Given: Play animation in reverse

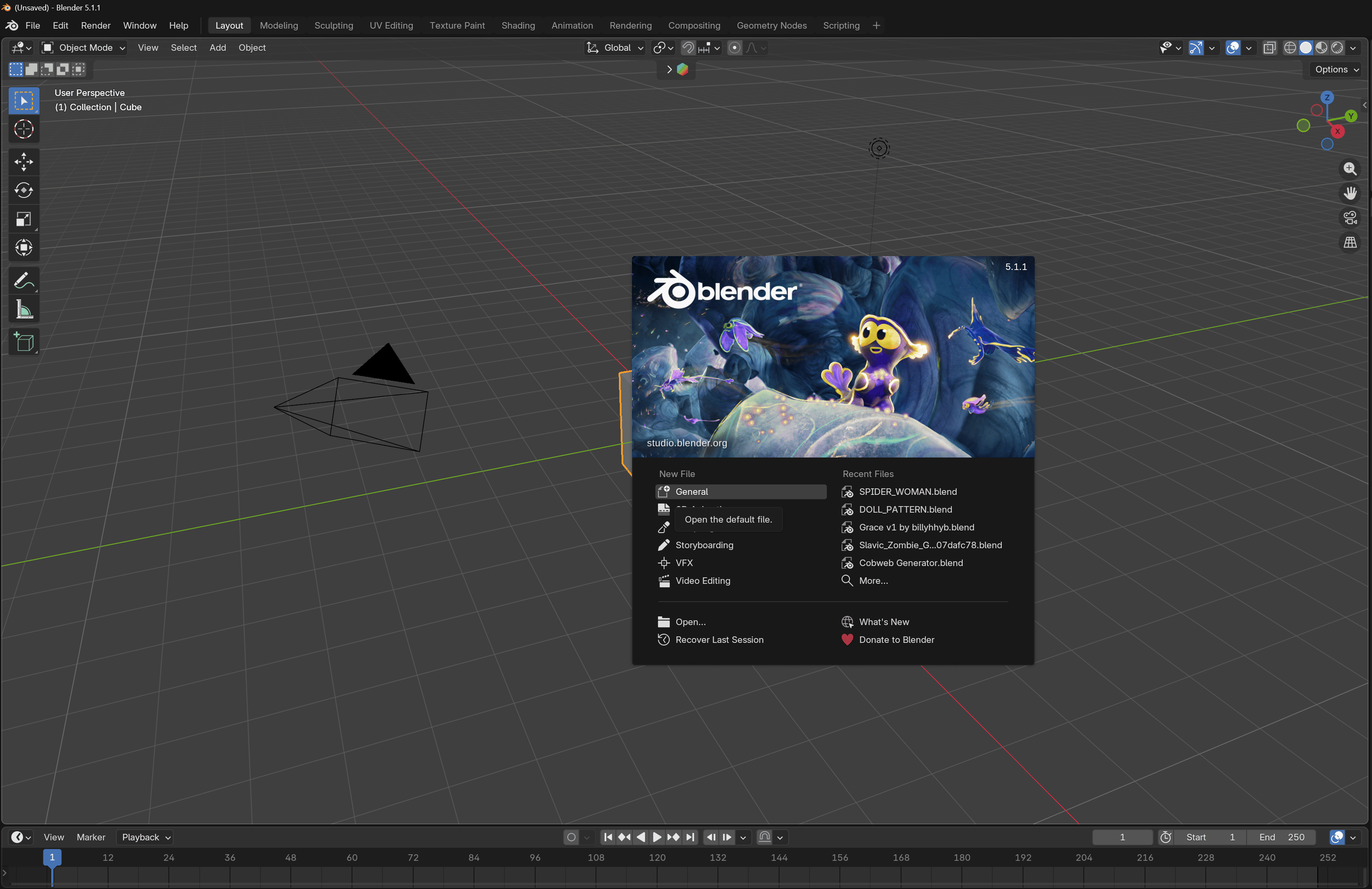Looking at the screenshot, I should (x=641, y=837).
